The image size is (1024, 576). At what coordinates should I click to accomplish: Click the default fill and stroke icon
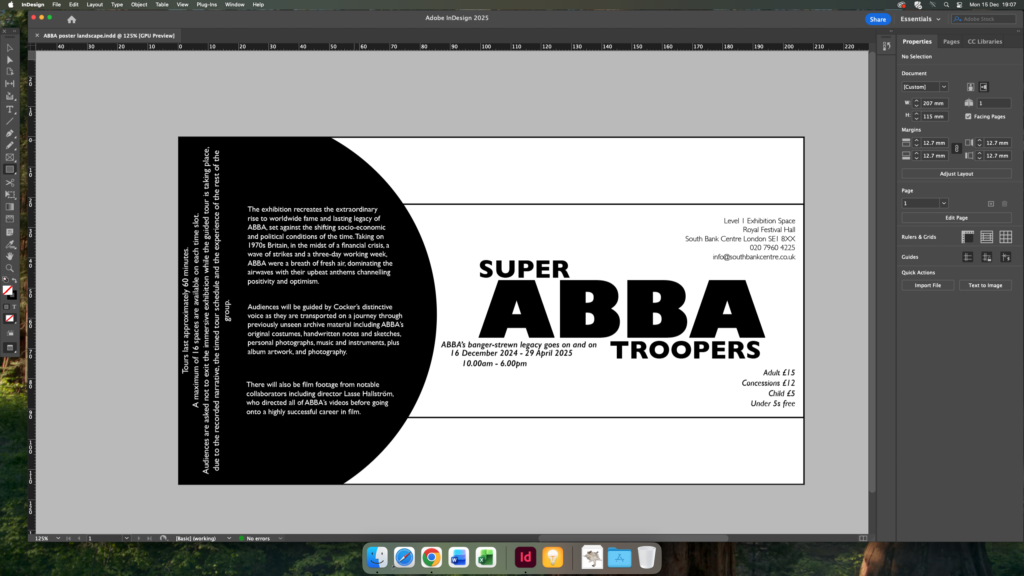5,280
